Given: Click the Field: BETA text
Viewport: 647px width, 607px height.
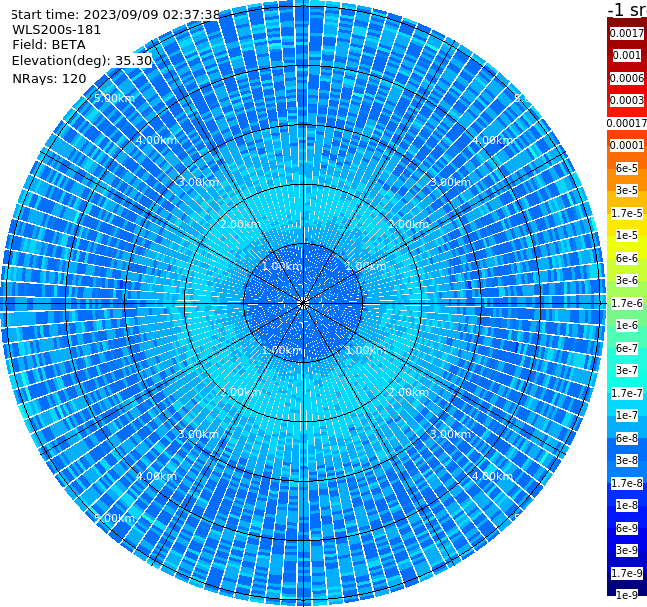Looking at the screenshot, I should pos(49,45).
